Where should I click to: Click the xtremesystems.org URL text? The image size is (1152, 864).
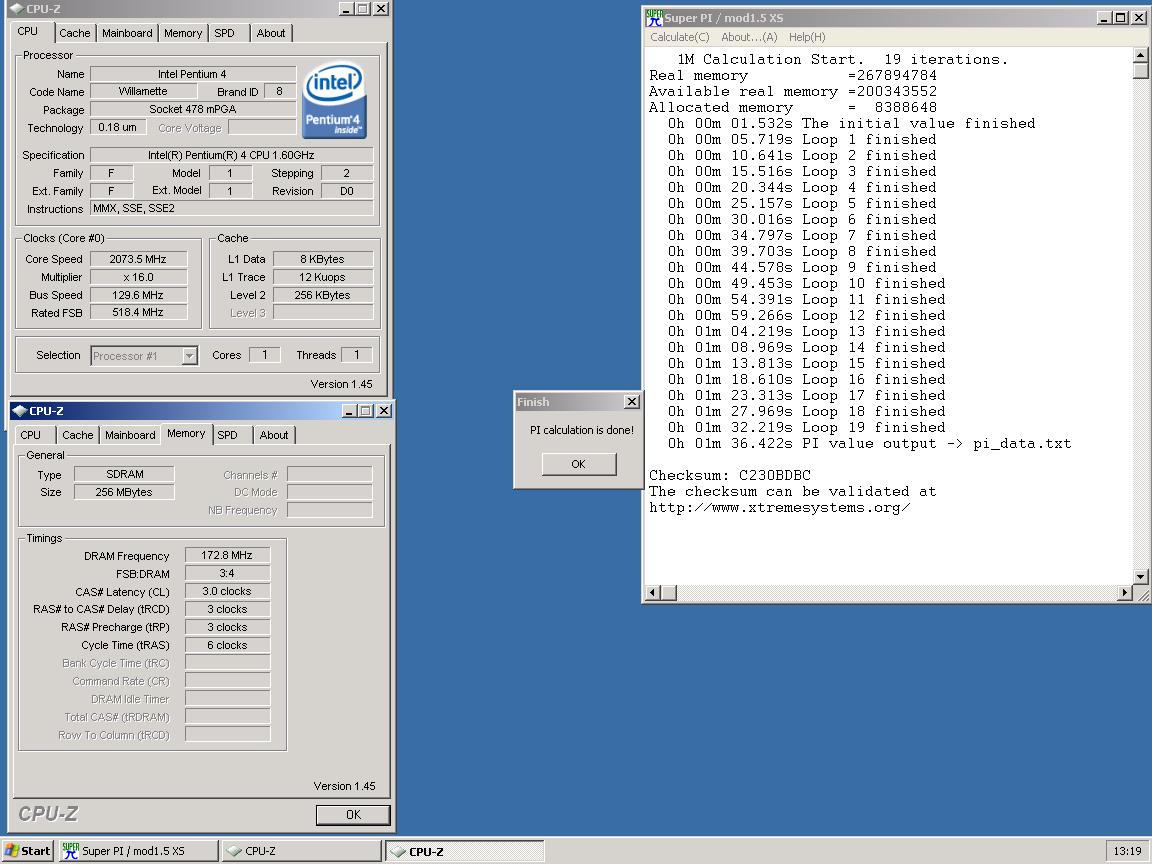780,508
